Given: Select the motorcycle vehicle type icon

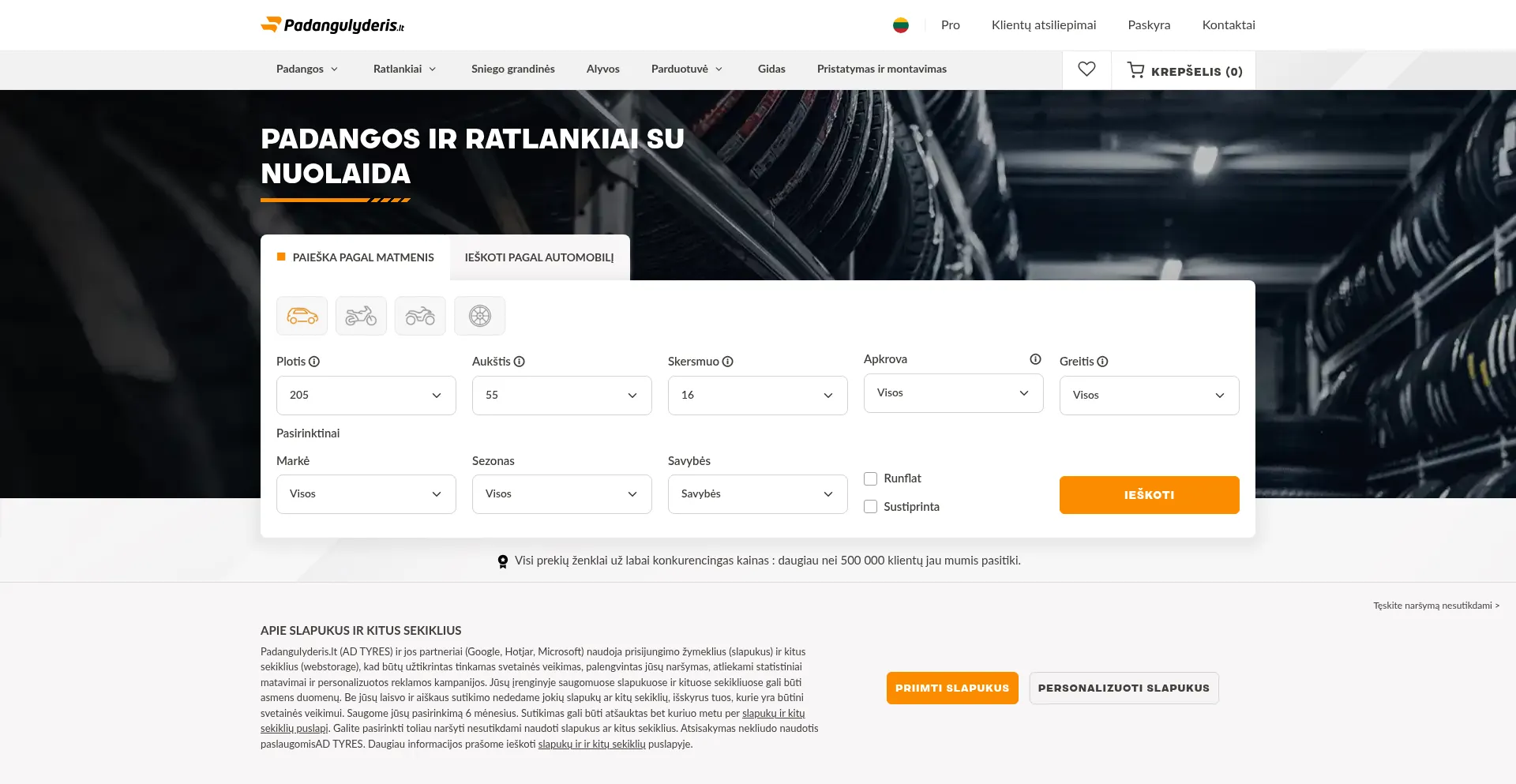Looking at the screenshot, I should 361,316.
